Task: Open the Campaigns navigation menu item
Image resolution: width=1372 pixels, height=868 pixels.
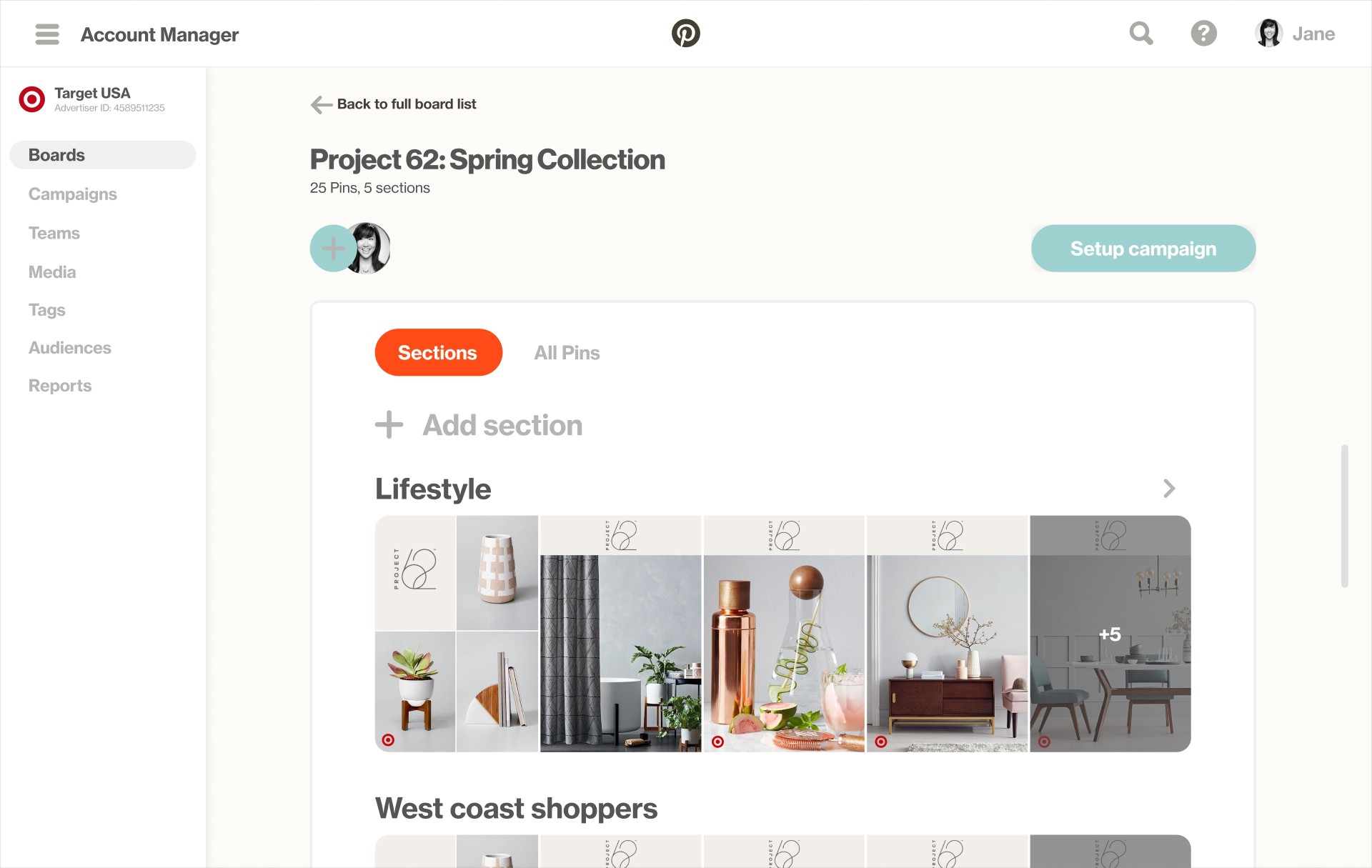Action: tap(73, 194)
